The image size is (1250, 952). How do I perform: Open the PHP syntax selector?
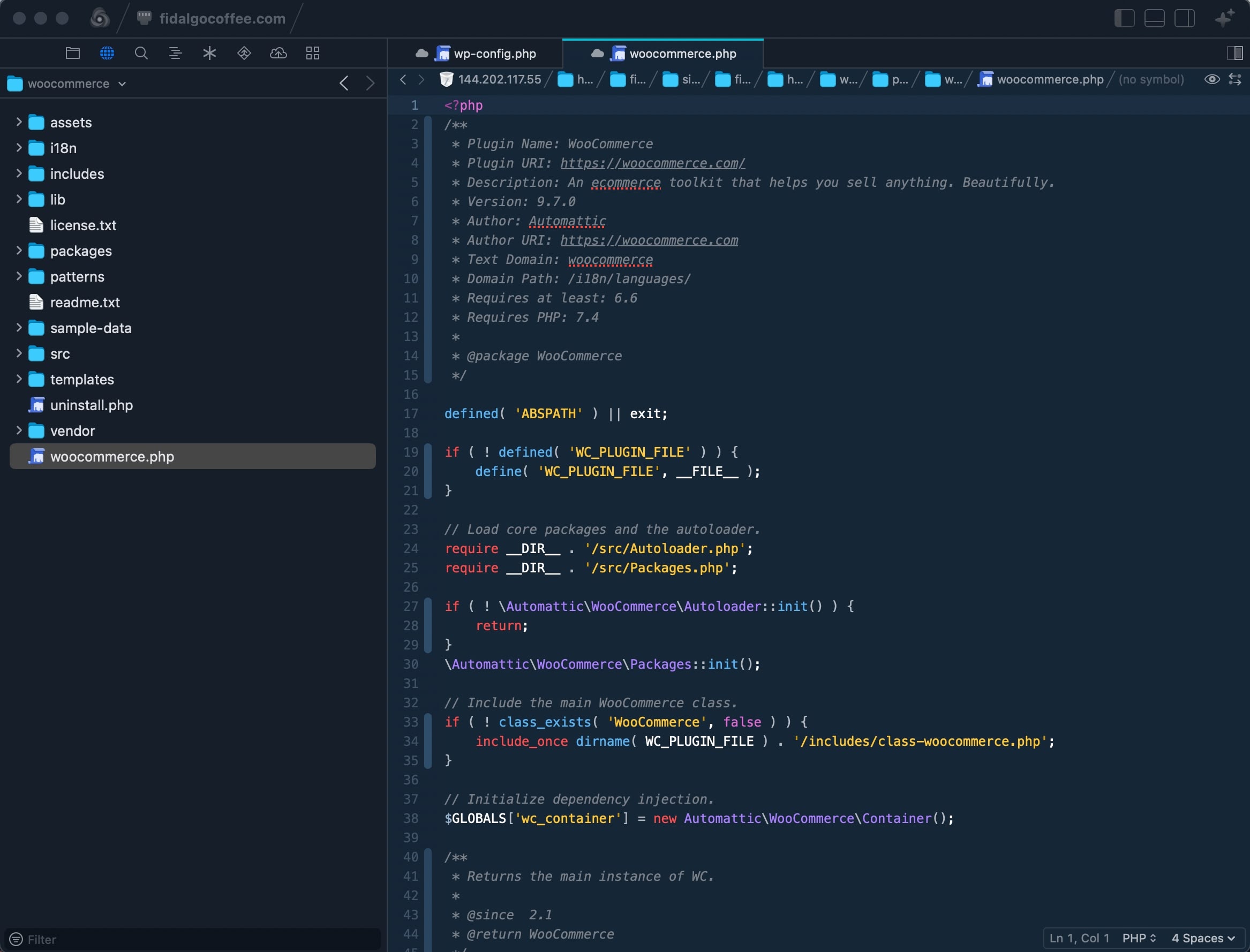1139,939
